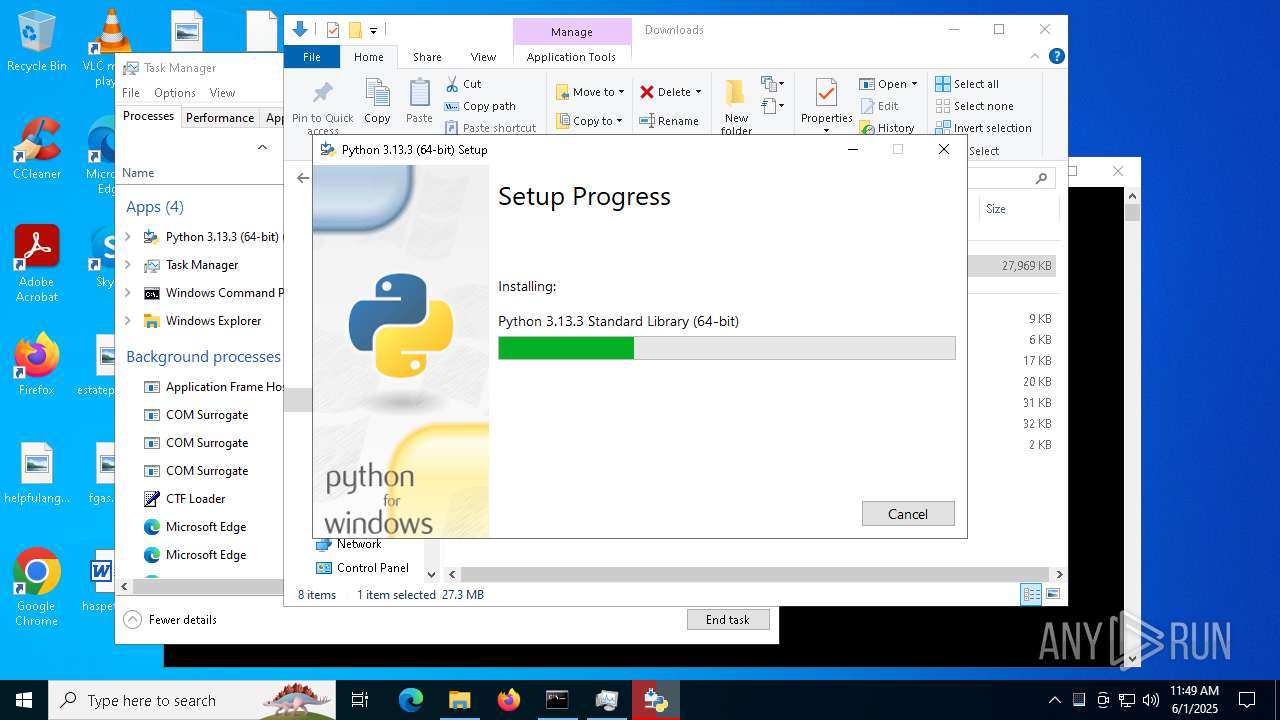Open the Google Chrome desktop icon
This screenshot has width=1280, height=720.
[x=36, y=588]
